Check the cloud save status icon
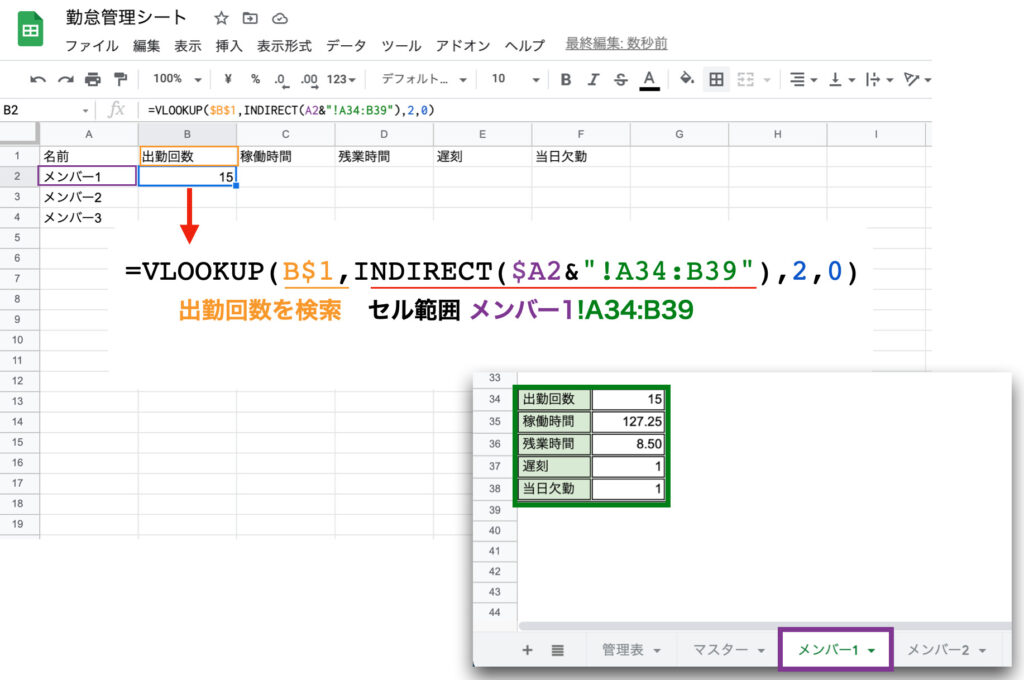 [x=280, y=18]
